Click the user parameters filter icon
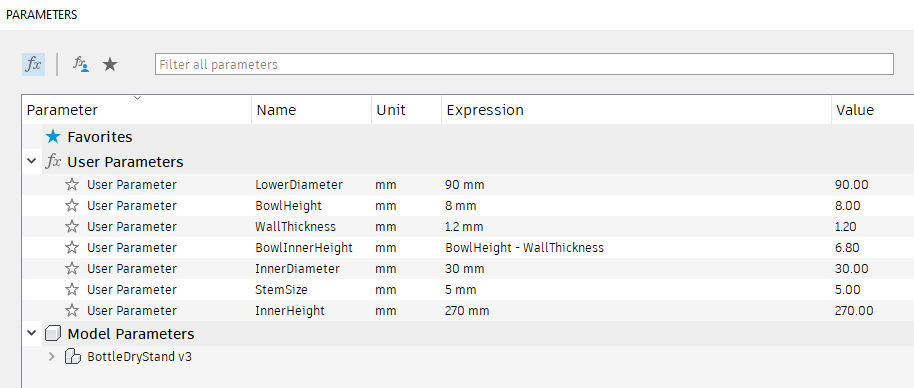This screenshot has height=388, width=914. [80, 64]
